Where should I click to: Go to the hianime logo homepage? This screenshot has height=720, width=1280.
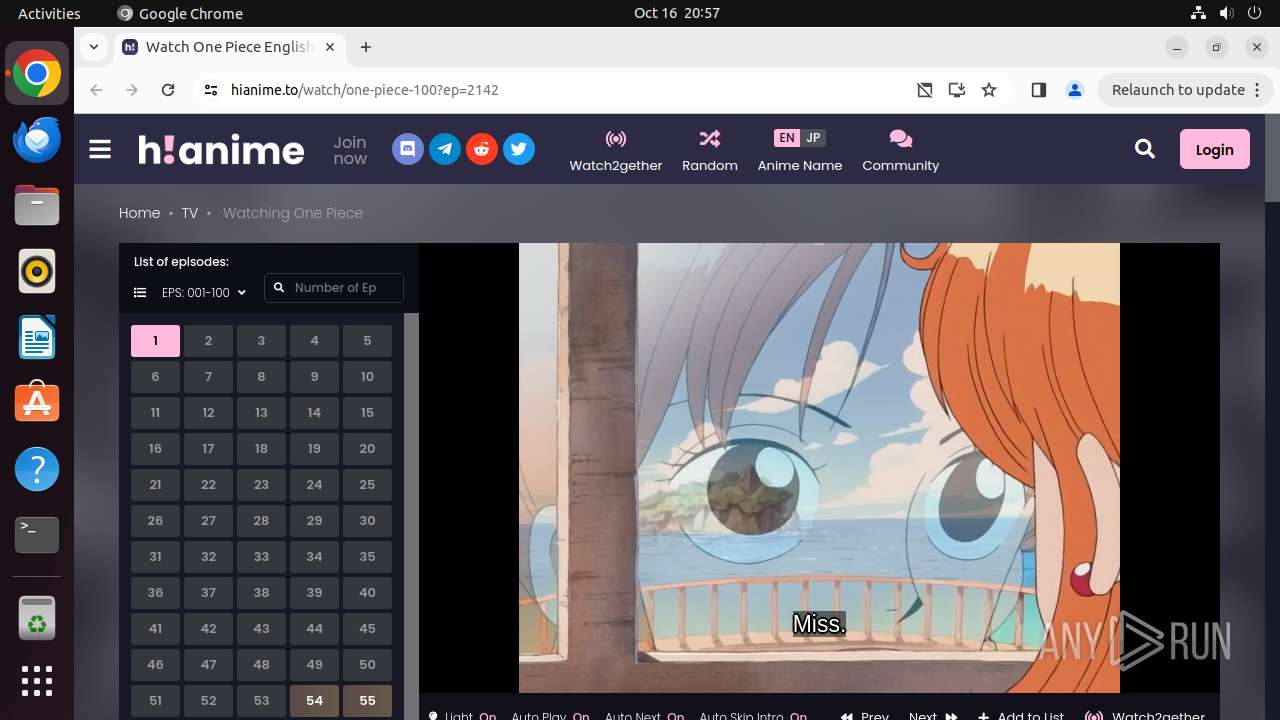point(221,149)
